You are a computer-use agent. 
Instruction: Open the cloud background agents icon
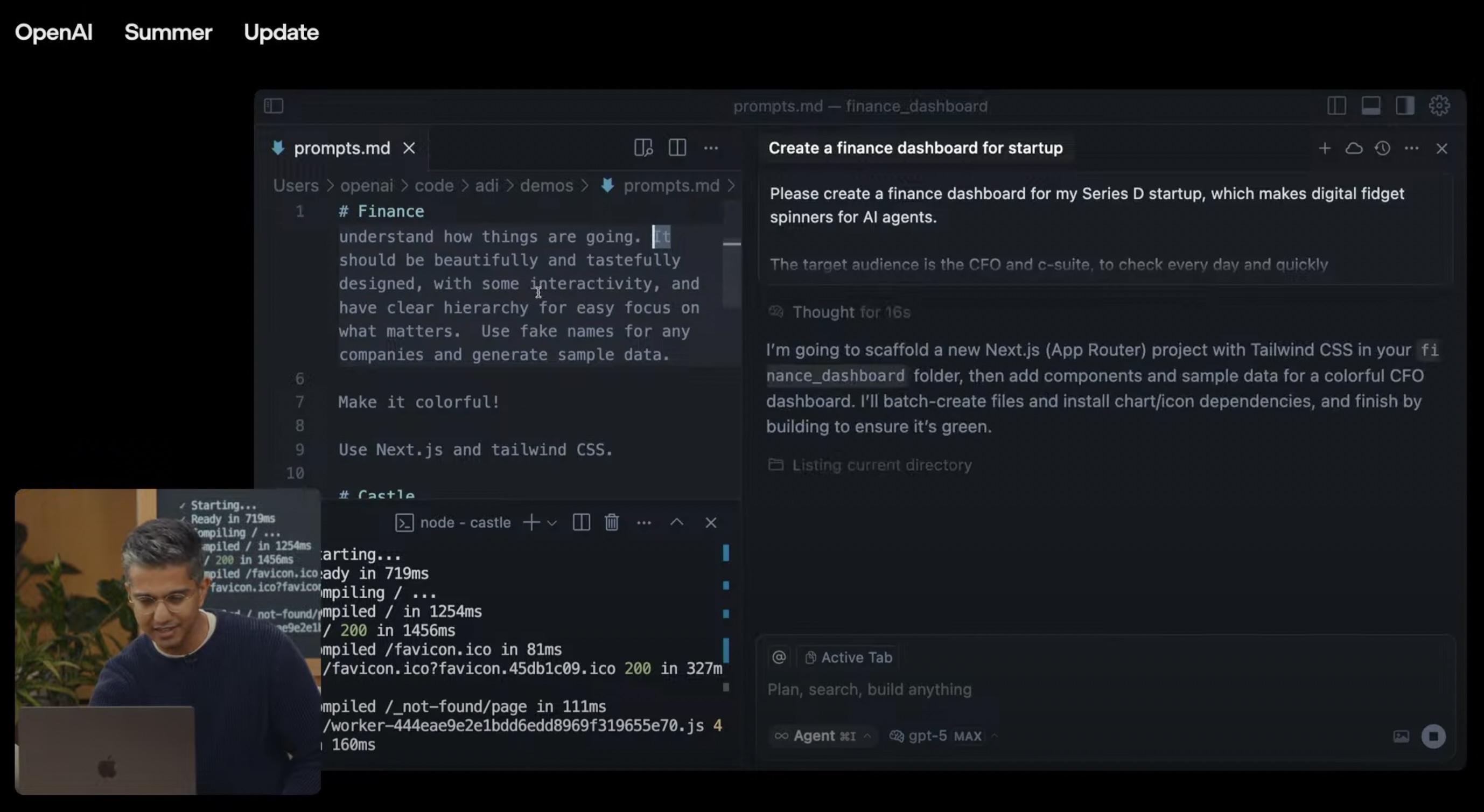click(1354, 149)
